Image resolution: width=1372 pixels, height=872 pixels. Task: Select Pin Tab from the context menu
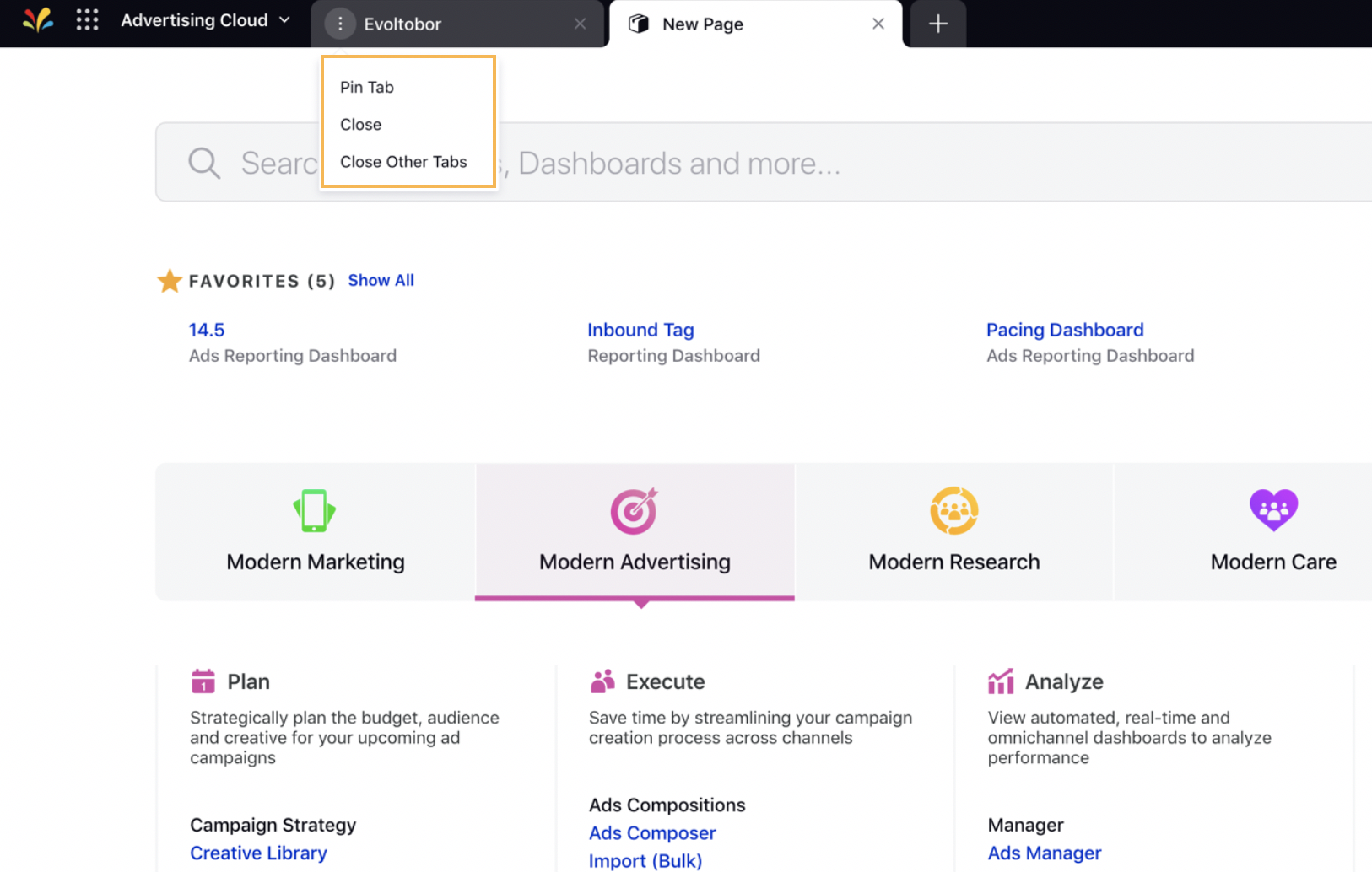pyautogui.click(x=366, y=86)
